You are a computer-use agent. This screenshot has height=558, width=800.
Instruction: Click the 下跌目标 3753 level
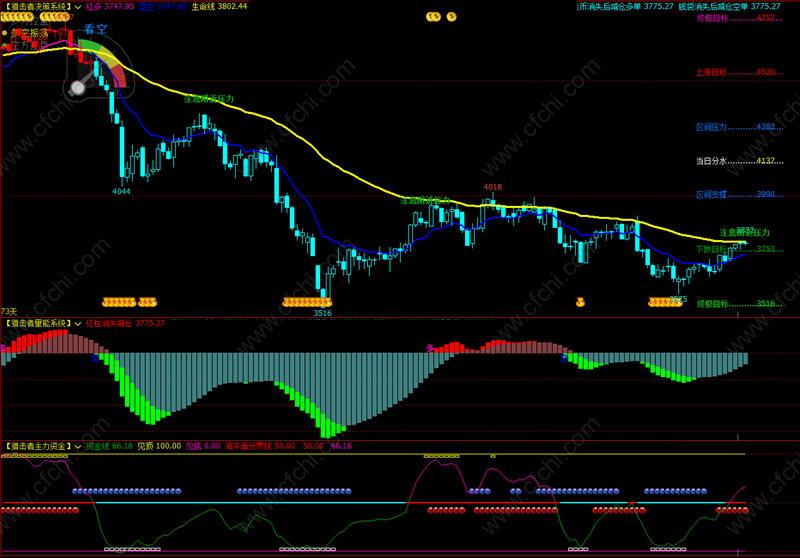[x=739, y=249]
